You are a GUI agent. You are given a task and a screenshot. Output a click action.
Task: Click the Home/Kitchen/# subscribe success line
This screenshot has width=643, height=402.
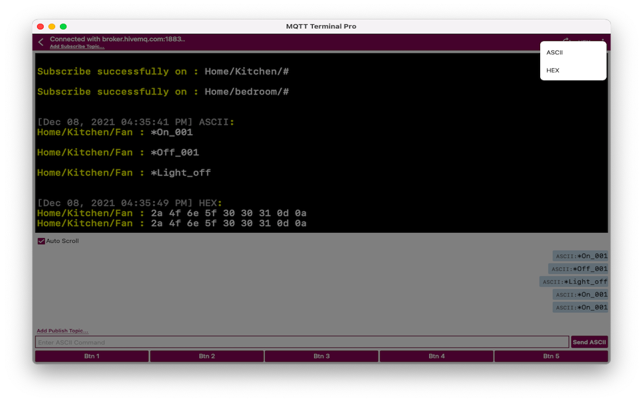coord(163,71)
